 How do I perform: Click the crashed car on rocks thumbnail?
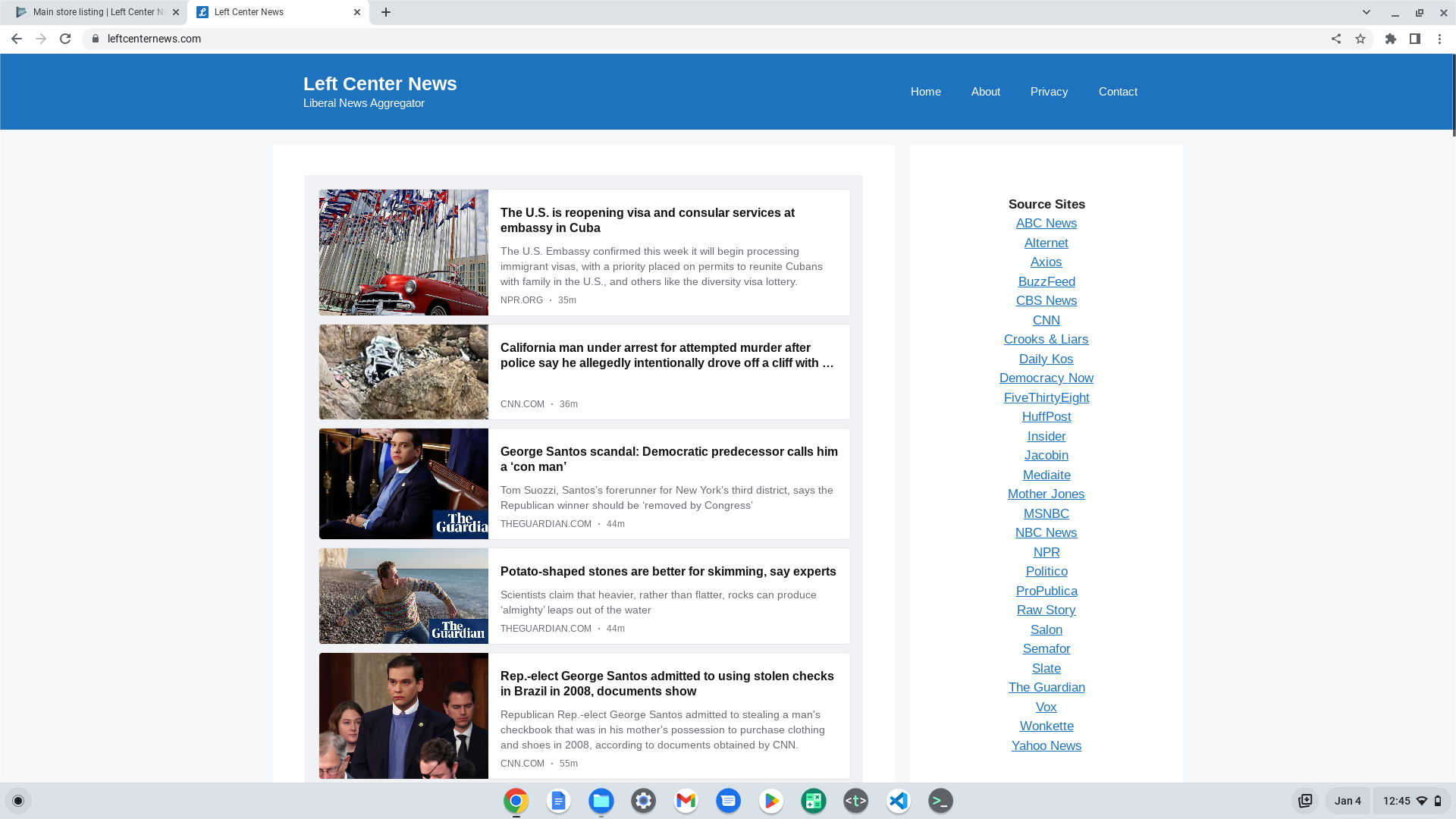(403, 372)
